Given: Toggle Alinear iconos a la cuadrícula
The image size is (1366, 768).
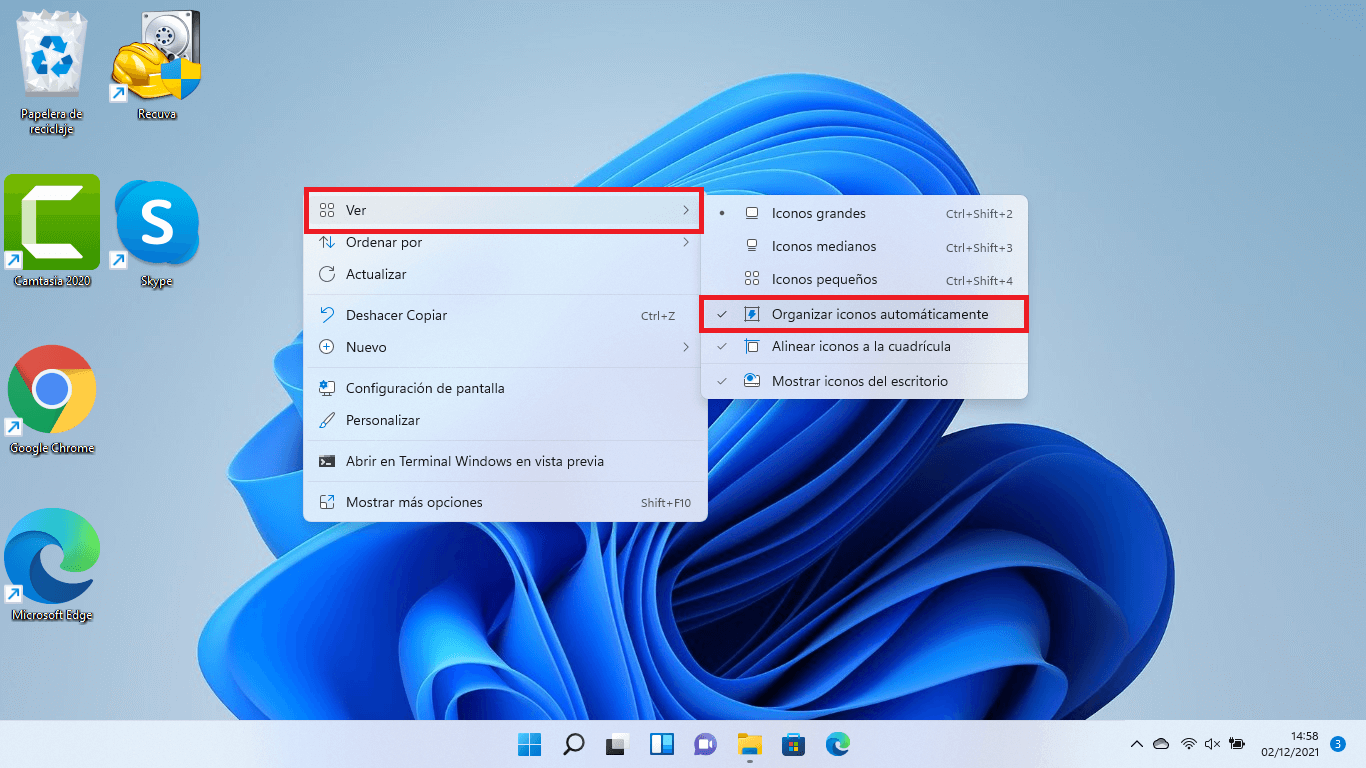Looking at the screenshot, I should pos(864,346).
